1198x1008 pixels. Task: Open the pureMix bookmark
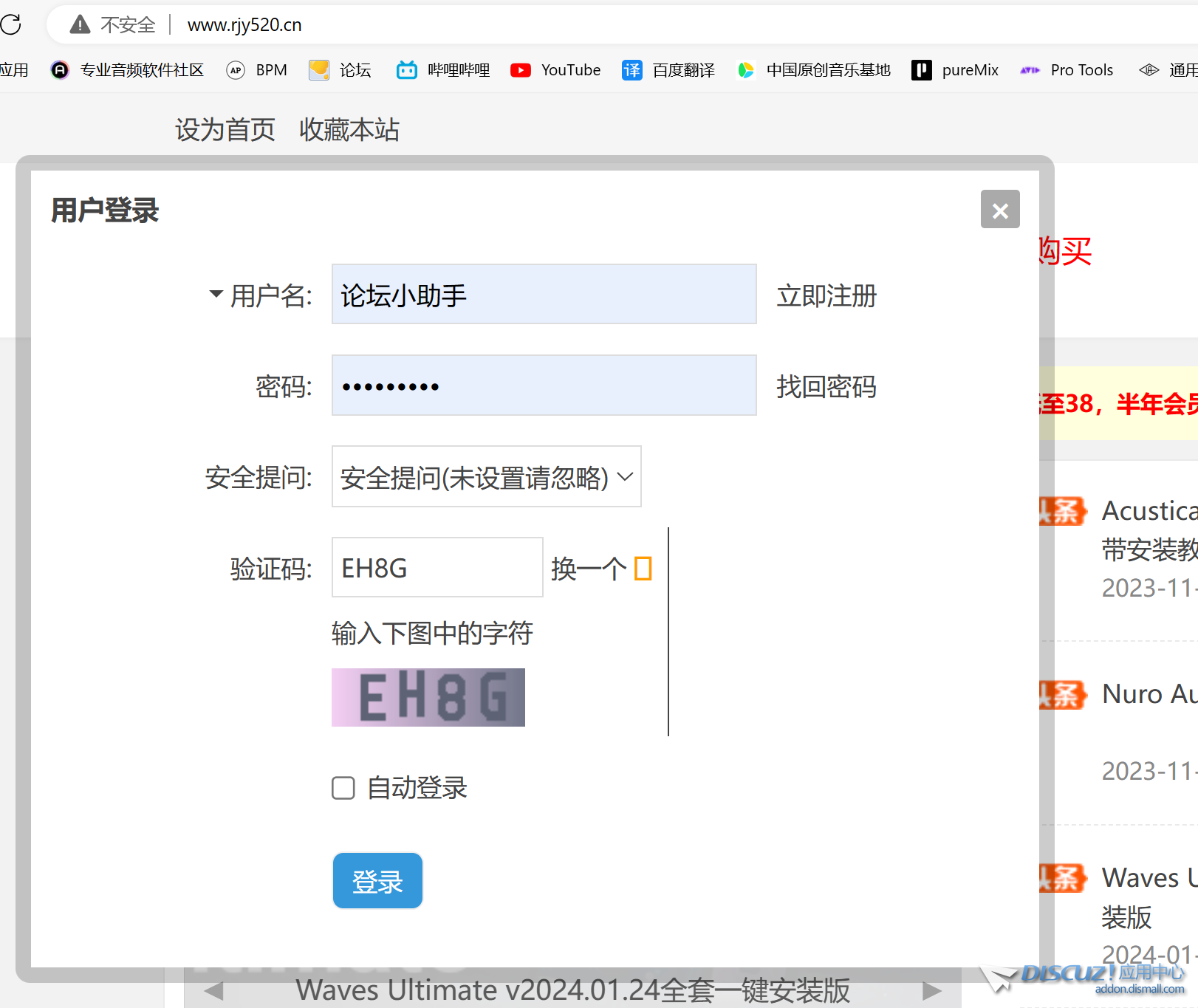click(x=970, y=69)
